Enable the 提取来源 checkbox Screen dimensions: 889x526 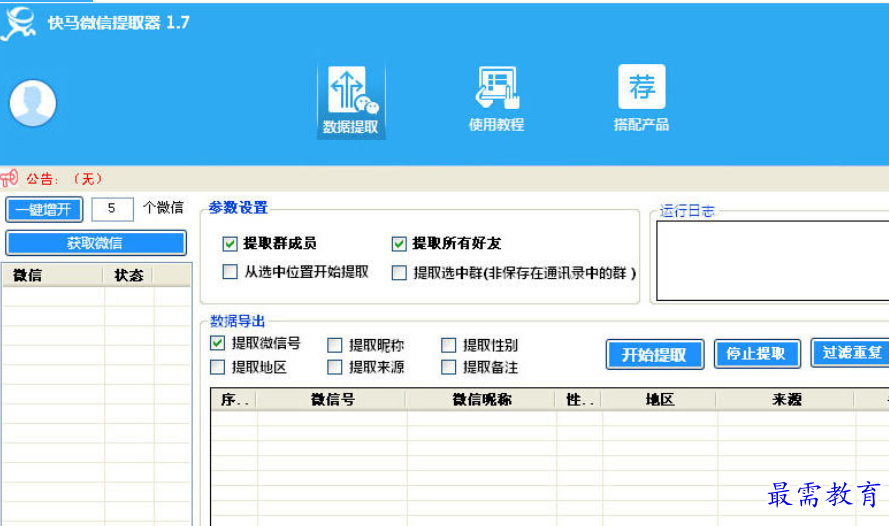tap(335, 367)
